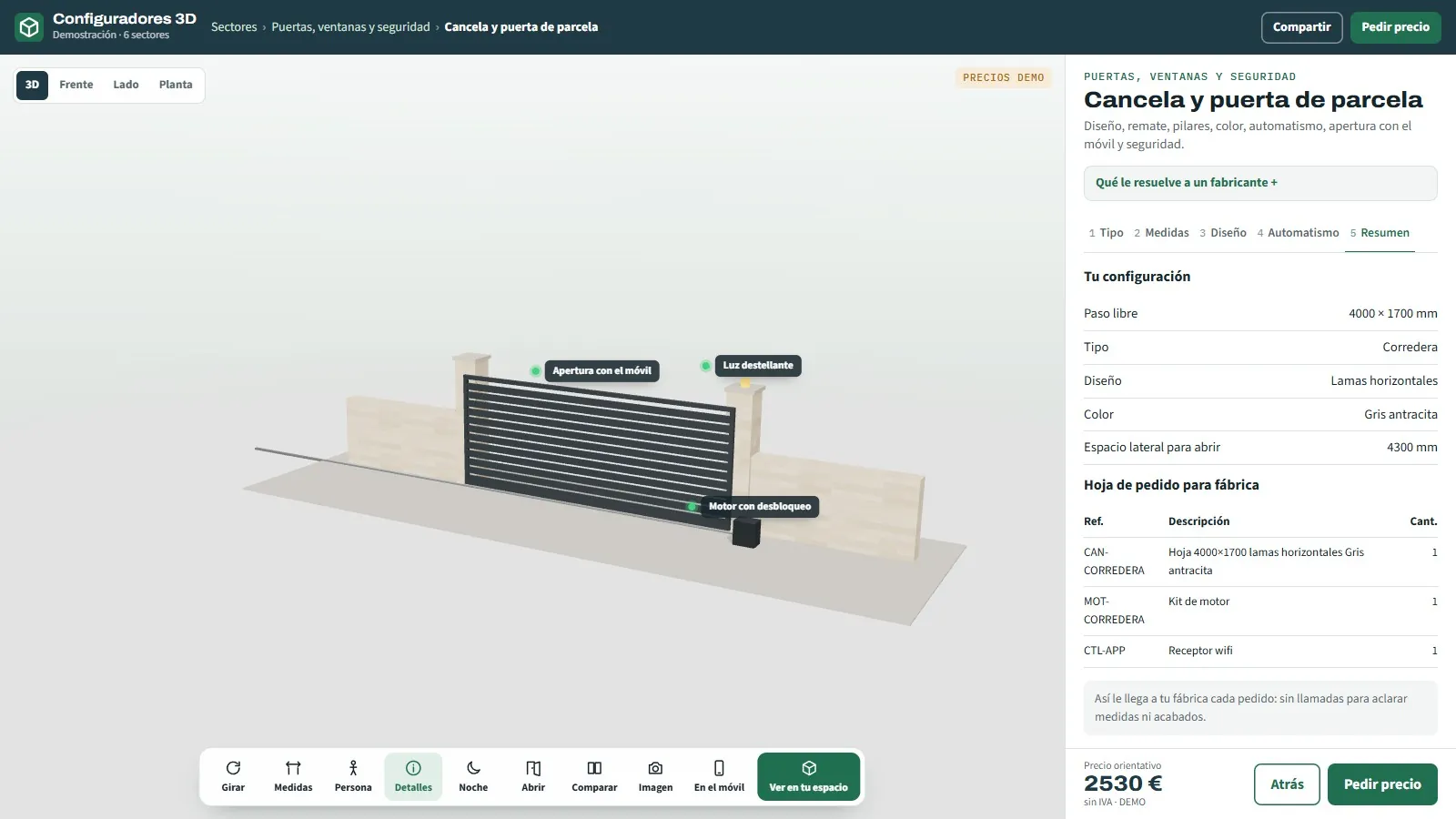Select the 3D view mode

click(32, 85)
